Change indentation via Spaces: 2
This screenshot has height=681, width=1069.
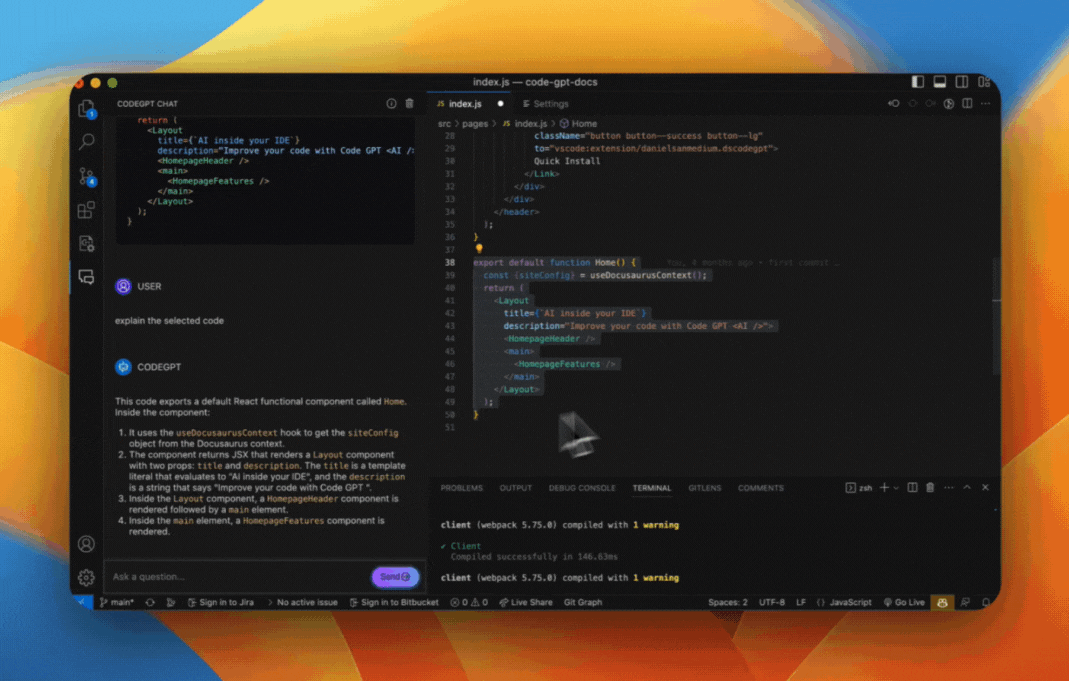point(727,603)
